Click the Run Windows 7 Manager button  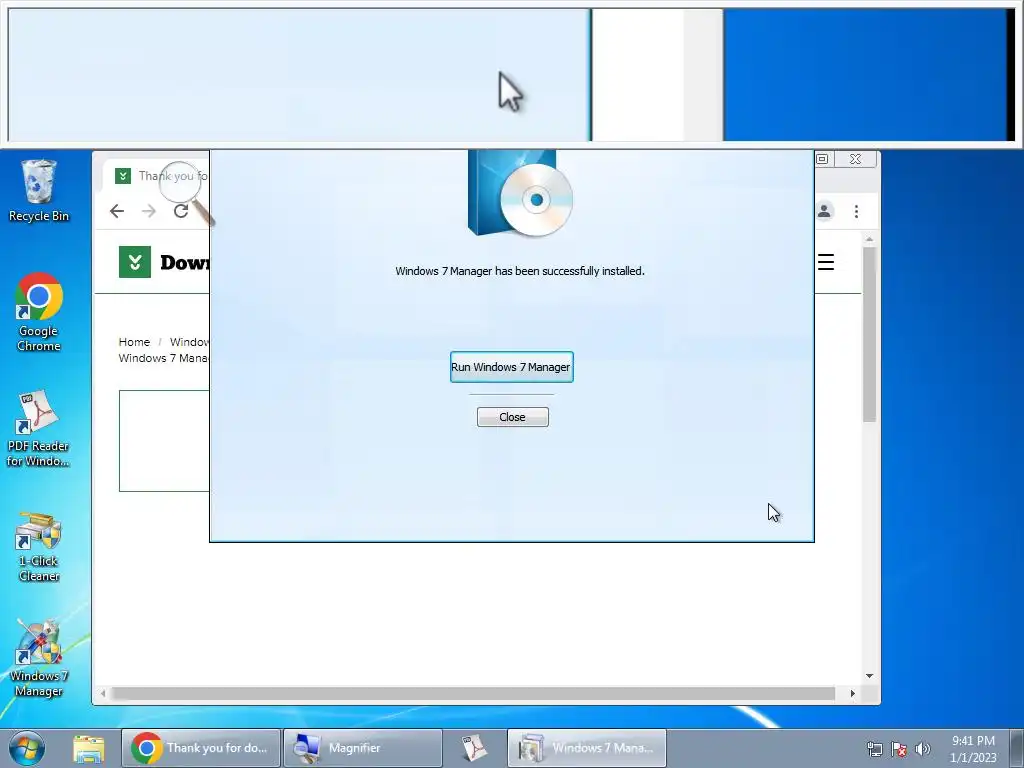[511, 367]
